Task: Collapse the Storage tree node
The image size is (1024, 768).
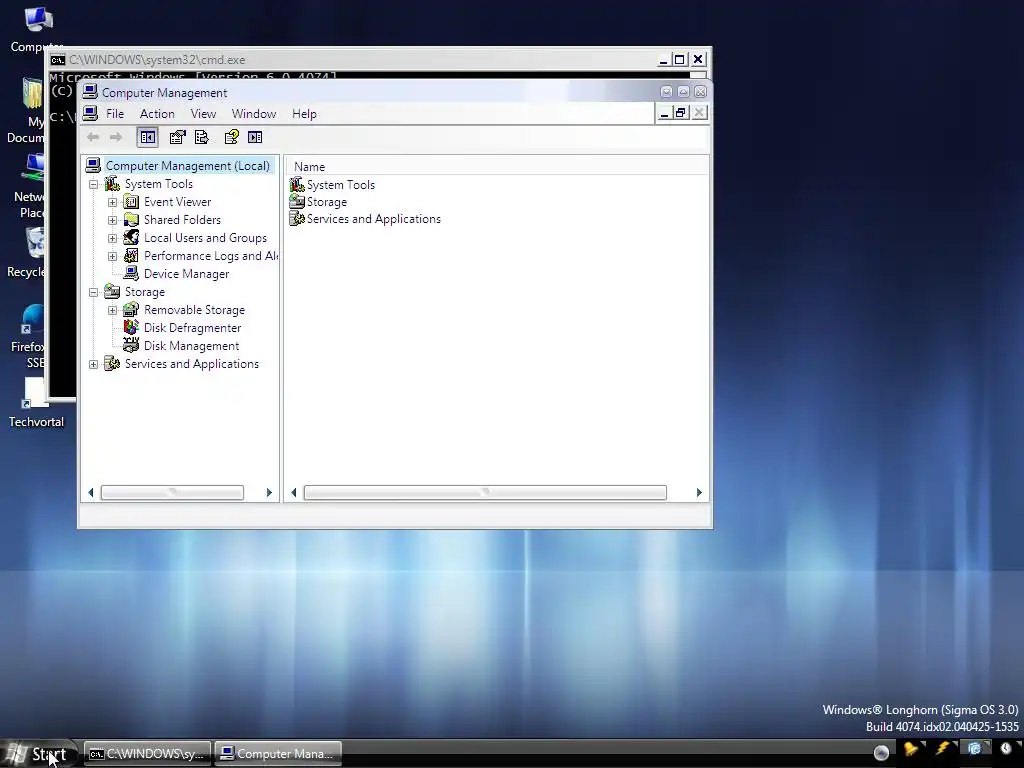Action: (x=93, y=292)
